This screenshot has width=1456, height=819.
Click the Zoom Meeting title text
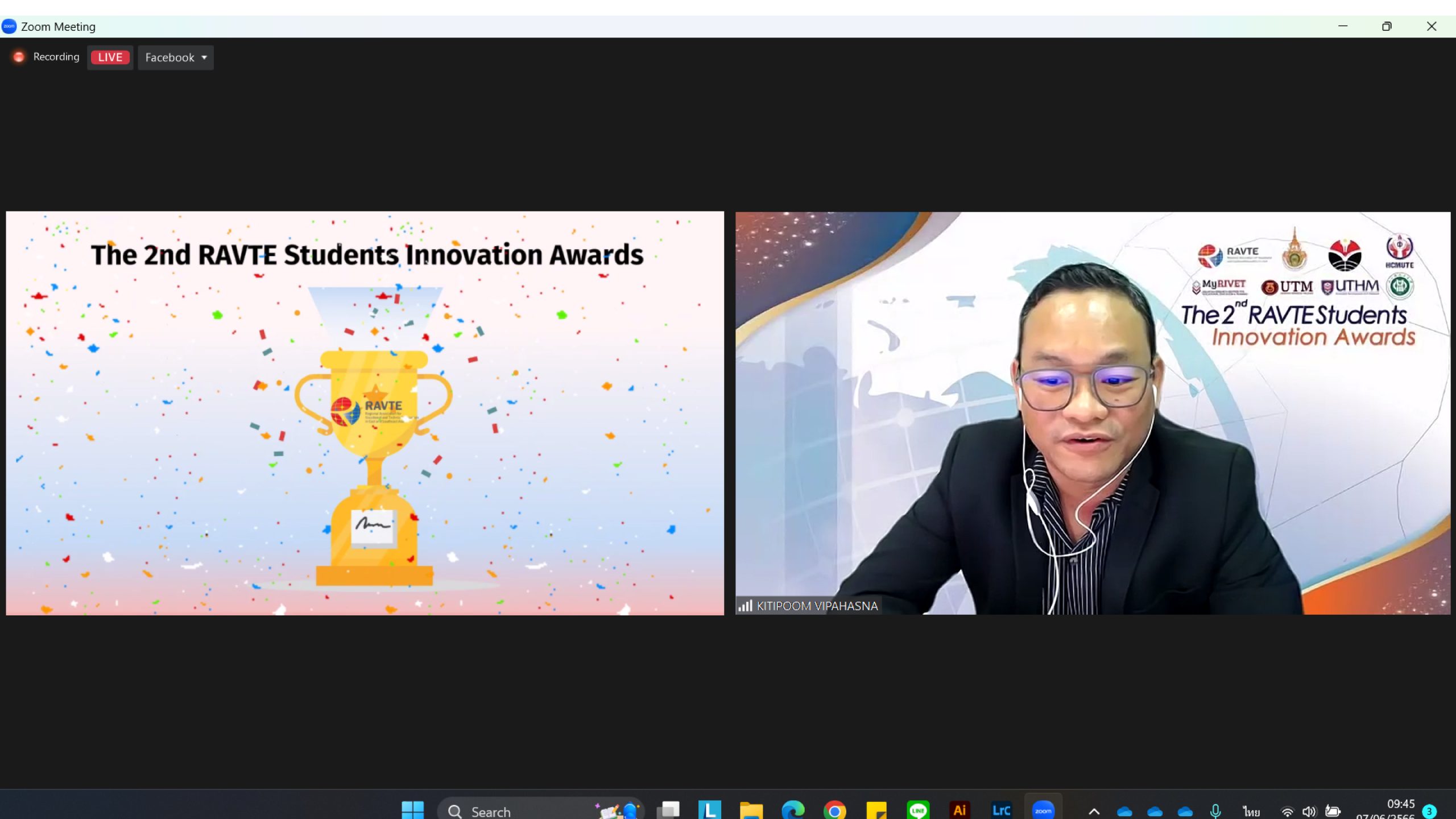tap(58, 27)
